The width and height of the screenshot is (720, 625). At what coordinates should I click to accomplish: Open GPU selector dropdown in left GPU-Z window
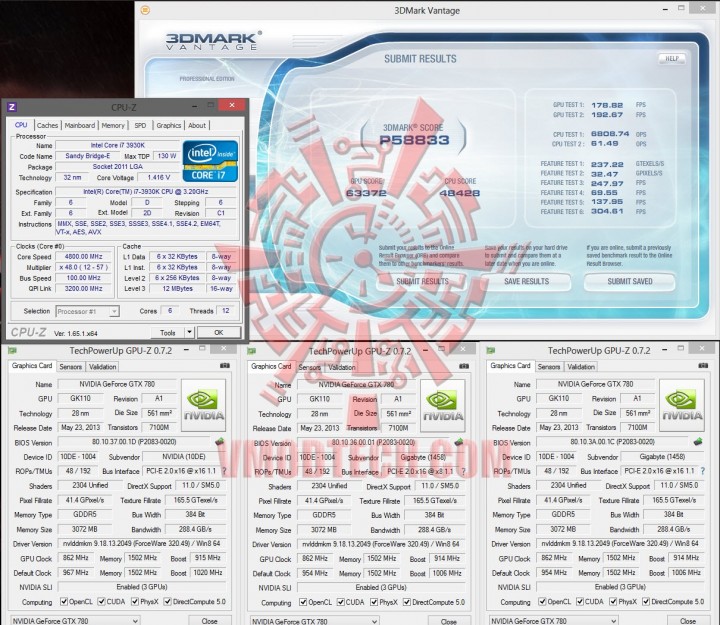coord(75,620)
